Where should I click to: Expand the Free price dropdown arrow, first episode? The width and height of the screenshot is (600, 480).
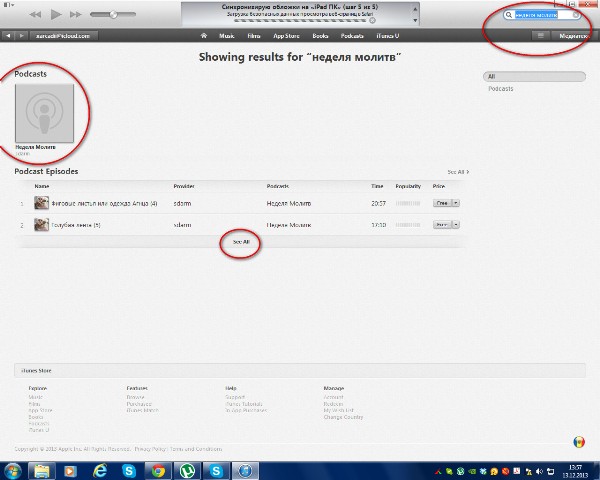click(x=456, y=202)
